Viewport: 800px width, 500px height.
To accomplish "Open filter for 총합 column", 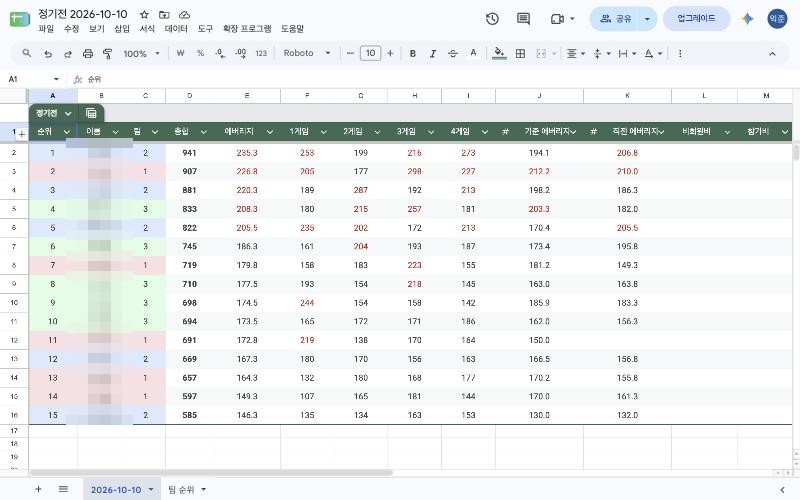I will 204,132.
